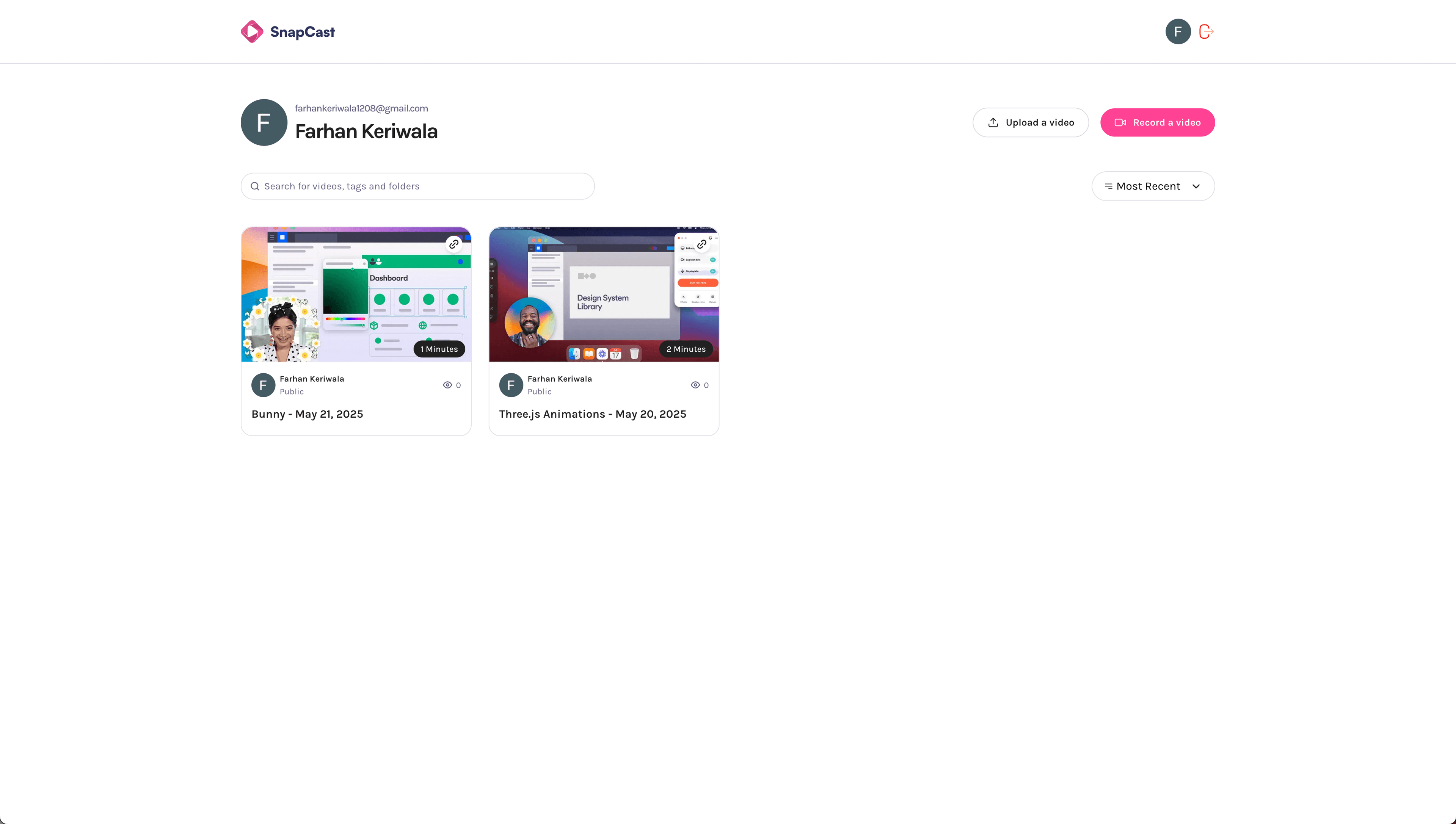Image resolution: width=1456 pixels, height=824 pixels.
Task: Click eye views icon on Bunny card
Action: 447,385
